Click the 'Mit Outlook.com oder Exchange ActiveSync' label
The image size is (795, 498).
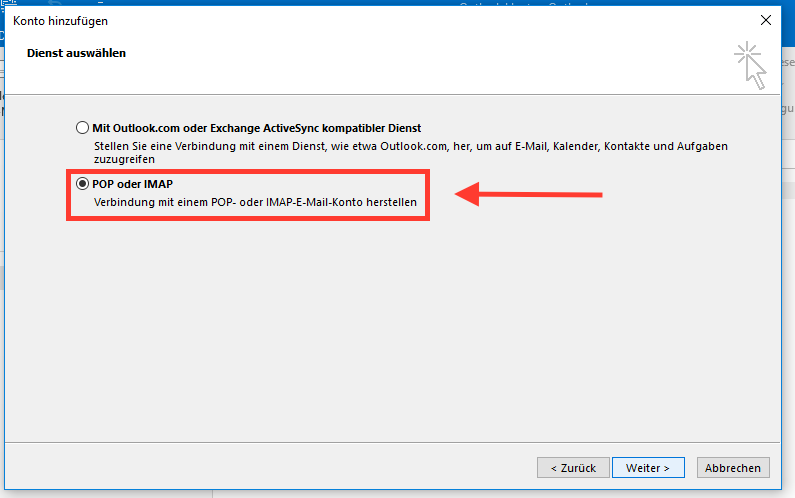point(256,128)
